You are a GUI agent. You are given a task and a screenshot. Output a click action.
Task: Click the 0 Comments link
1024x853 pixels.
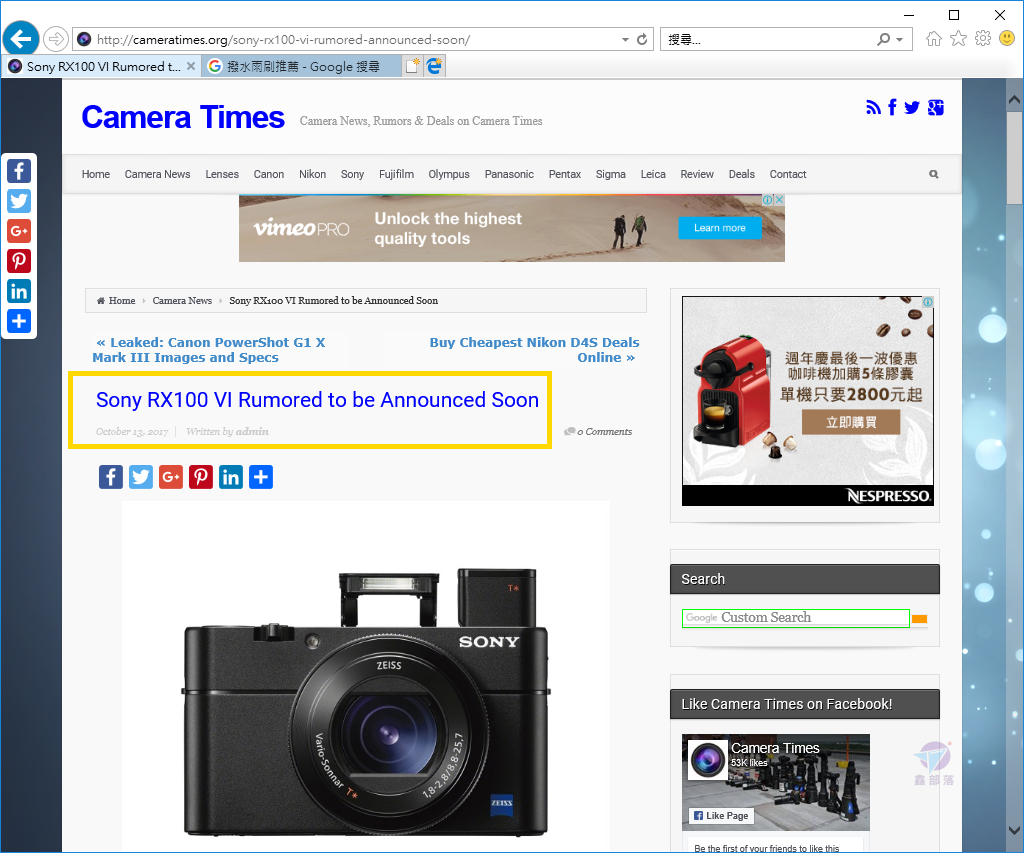coord(599,432)
